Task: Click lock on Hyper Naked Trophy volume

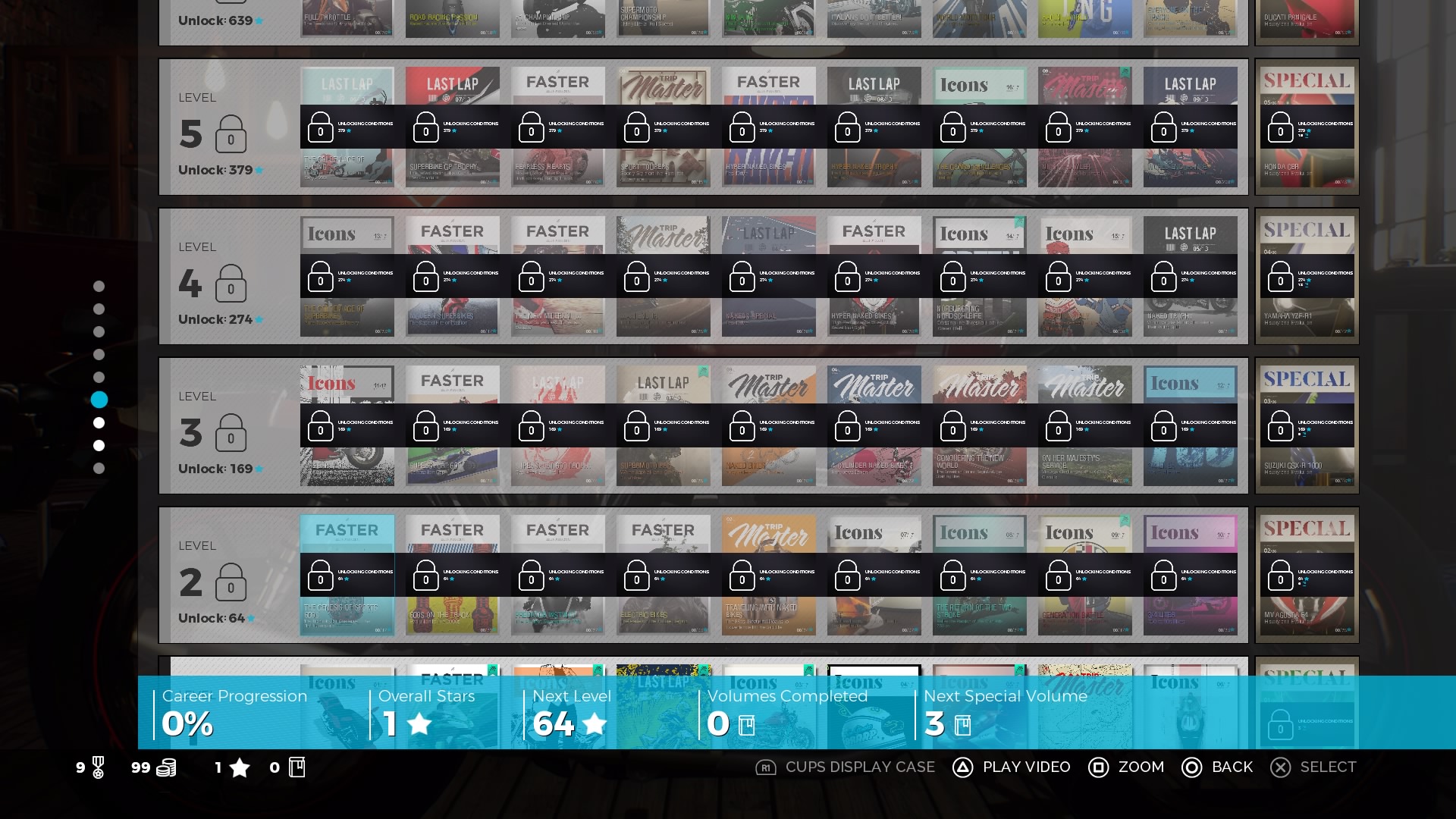Action: [x=847, y=127]
